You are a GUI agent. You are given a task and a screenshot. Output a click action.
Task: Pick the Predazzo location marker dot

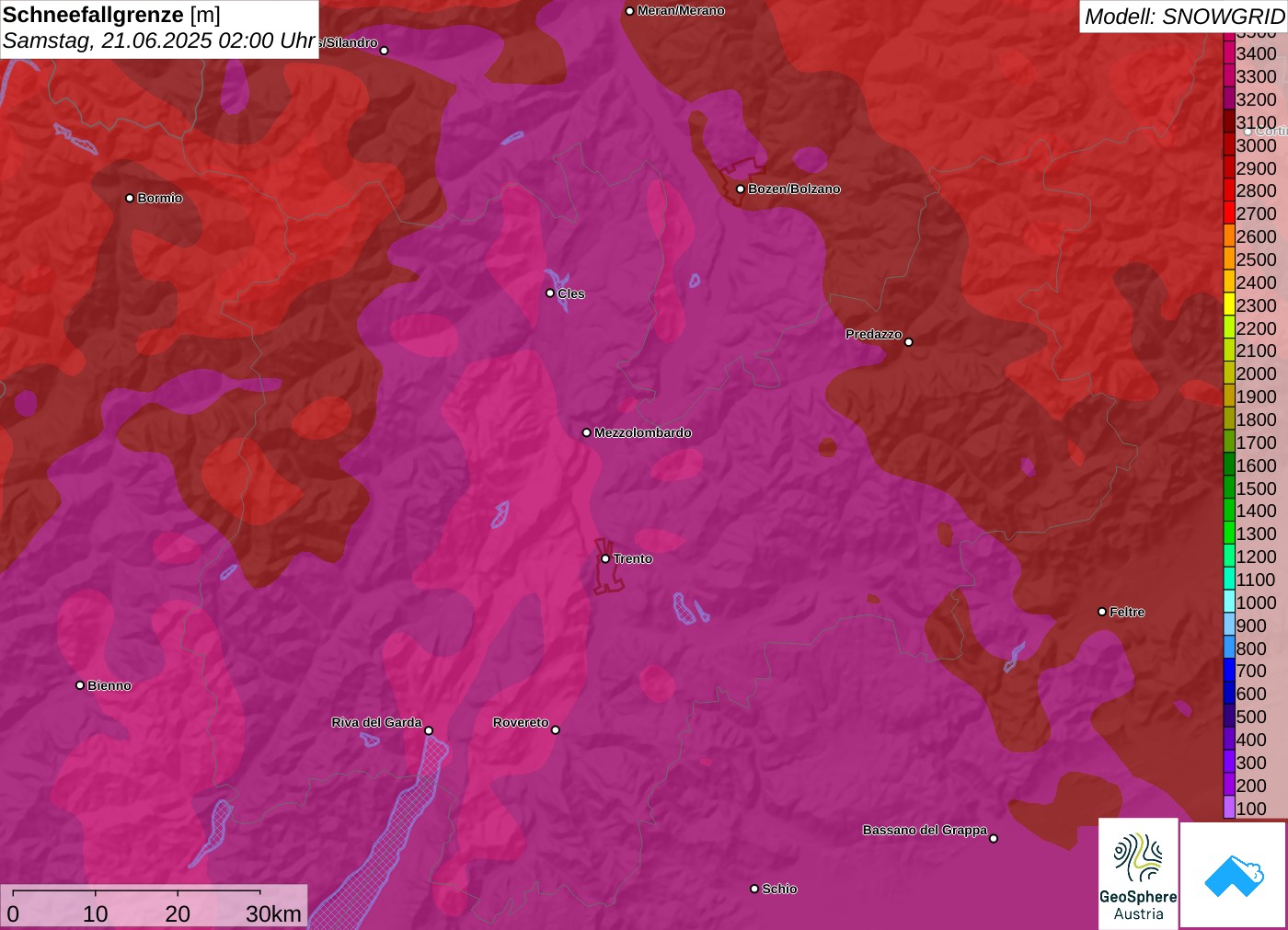[909, 342]
